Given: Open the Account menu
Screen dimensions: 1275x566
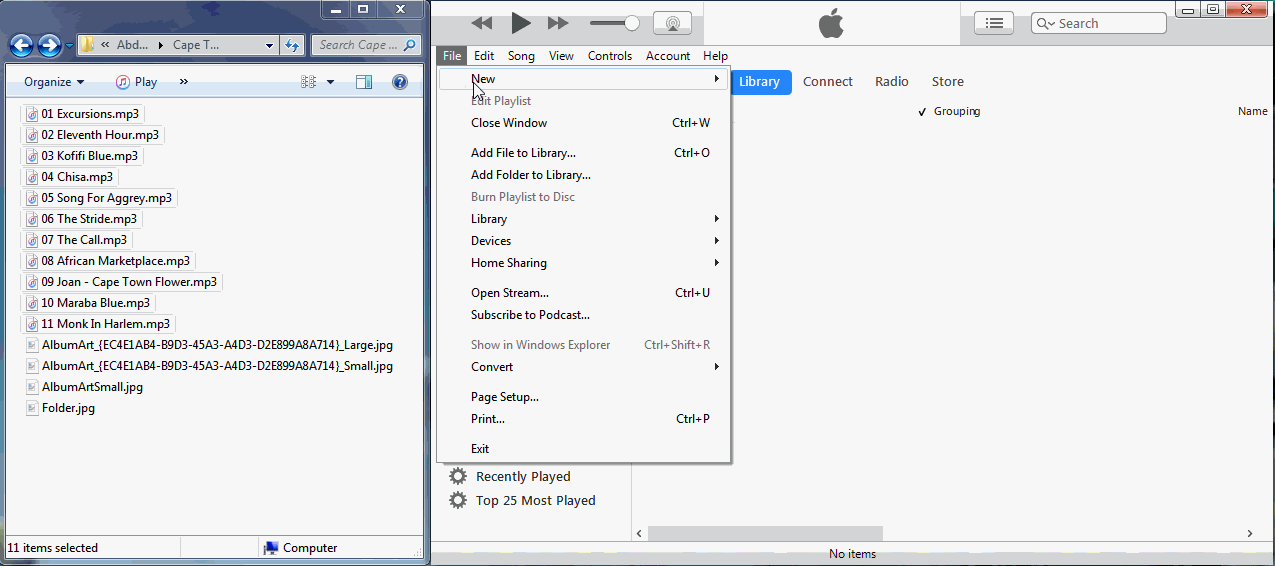Looking at the screenshot, I should click(x=668, y=56).
